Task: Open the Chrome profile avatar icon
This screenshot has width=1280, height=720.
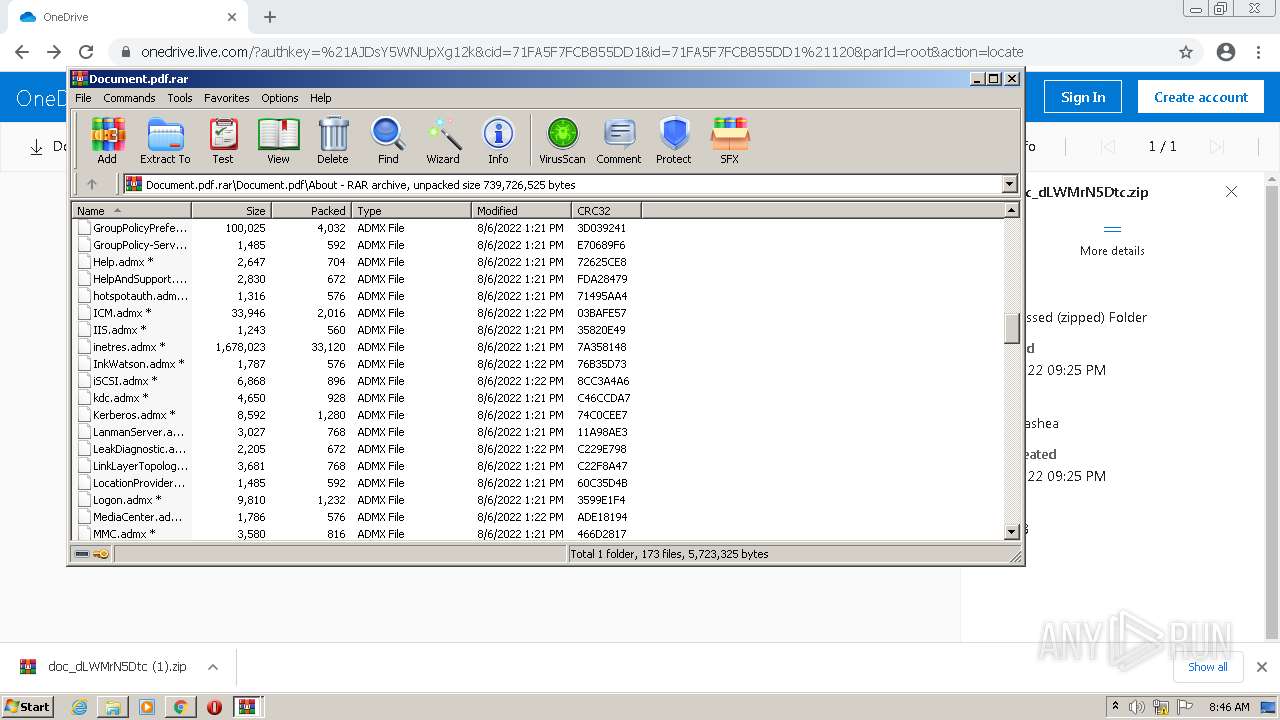Action: [x=1226, y=52]
